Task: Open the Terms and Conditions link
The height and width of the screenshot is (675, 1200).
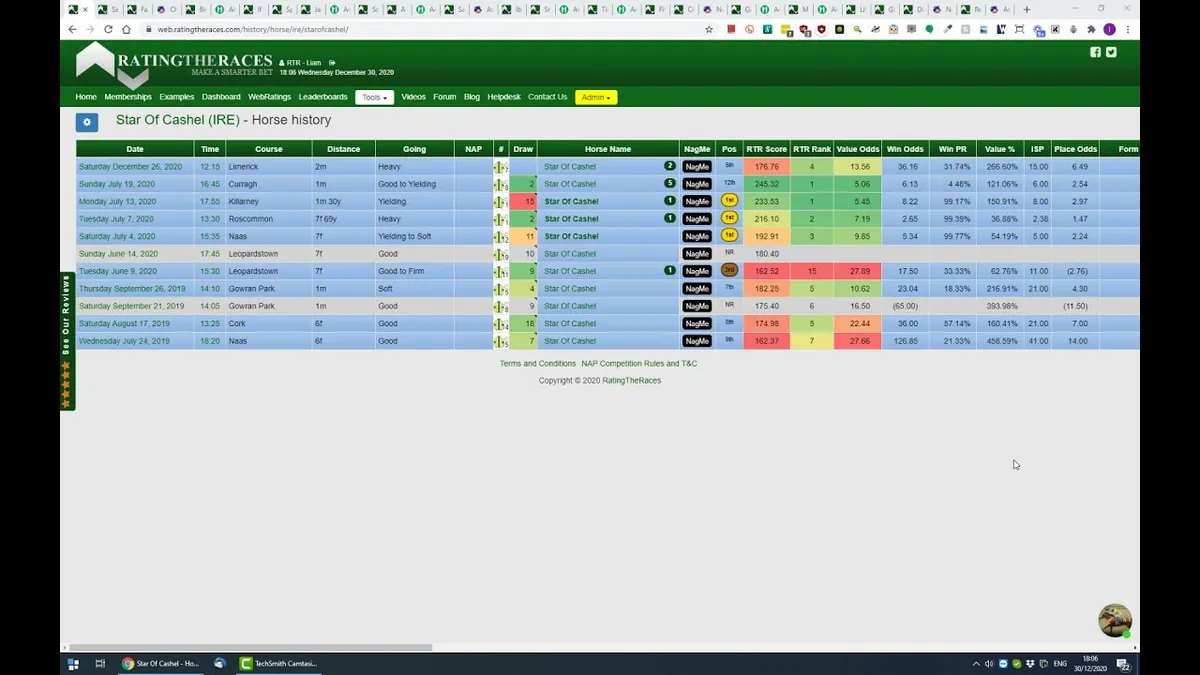Action: [538, 363]
